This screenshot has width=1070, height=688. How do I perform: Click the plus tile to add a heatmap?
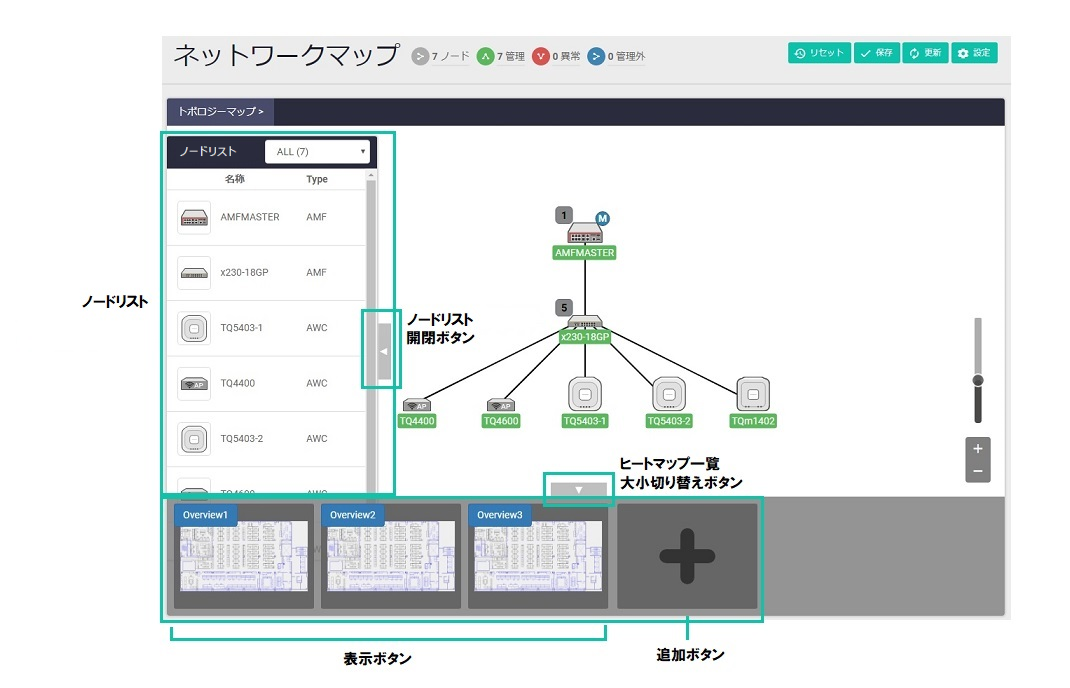tap(686, 556)
